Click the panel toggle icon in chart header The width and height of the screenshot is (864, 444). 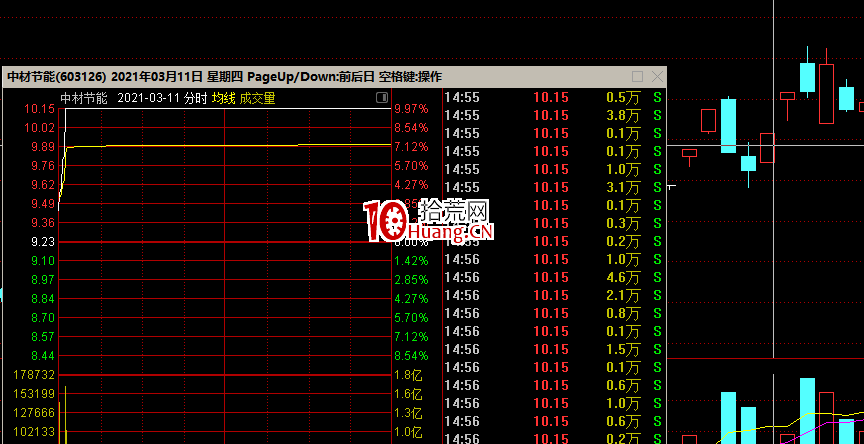pyautogui.click(x=381, y=98)
